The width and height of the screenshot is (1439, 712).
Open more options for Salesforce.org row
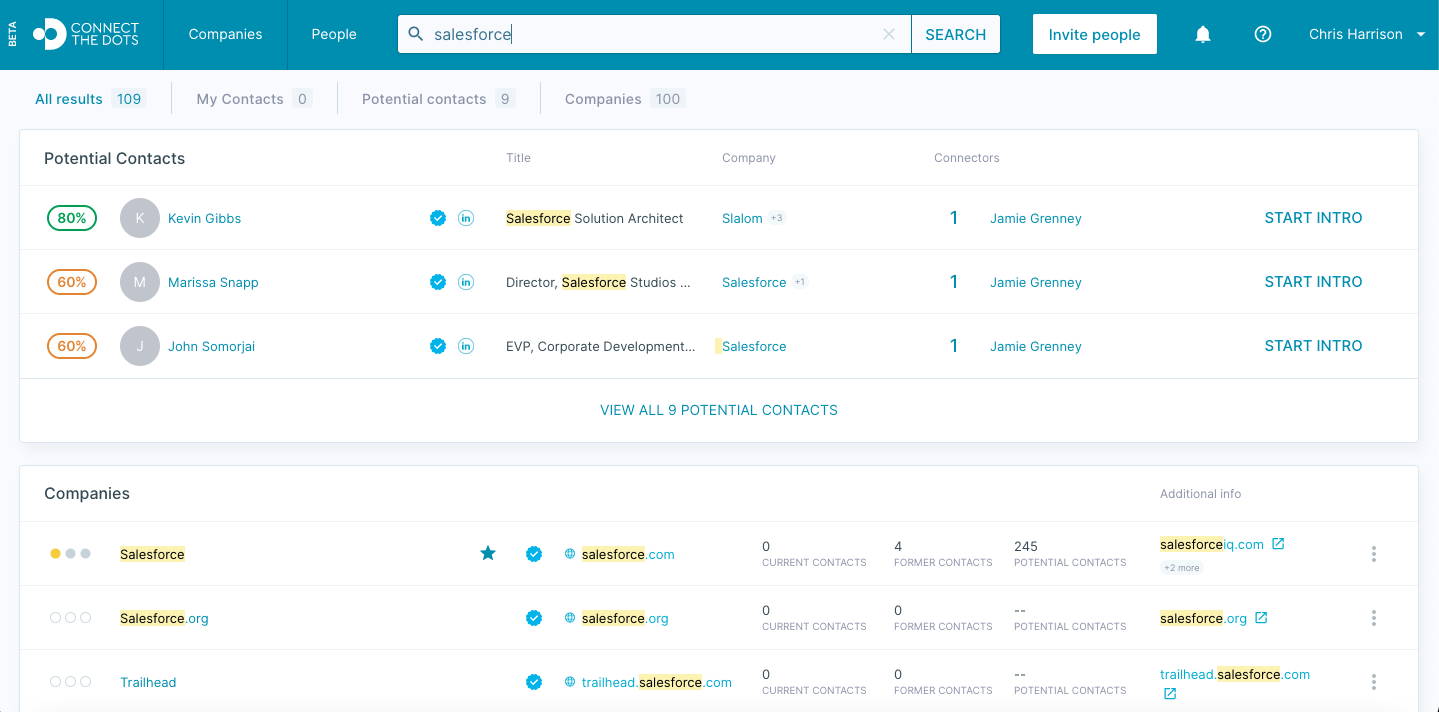tap(1374, 618)
